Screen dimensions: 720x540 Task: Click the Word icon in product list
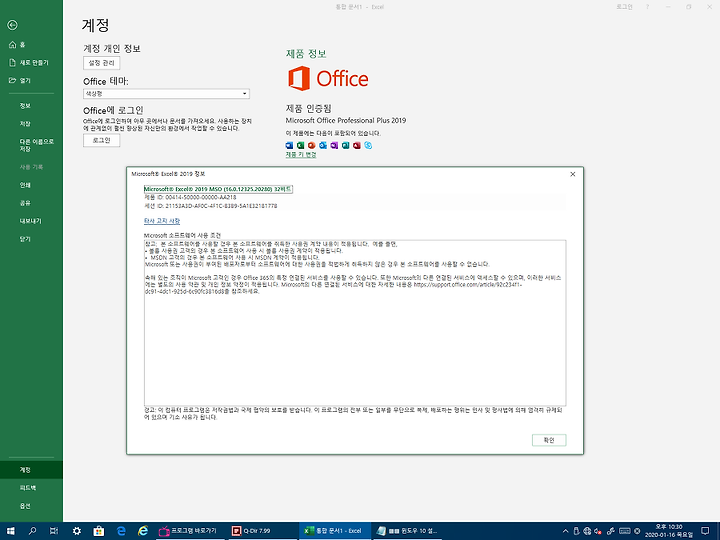(289, 145)
